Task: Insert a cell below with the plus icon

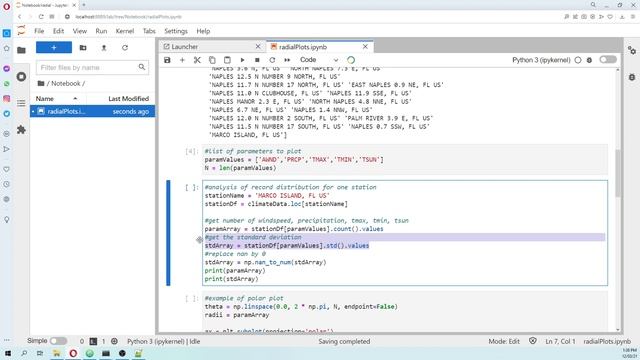Action: tap(182, 60)
